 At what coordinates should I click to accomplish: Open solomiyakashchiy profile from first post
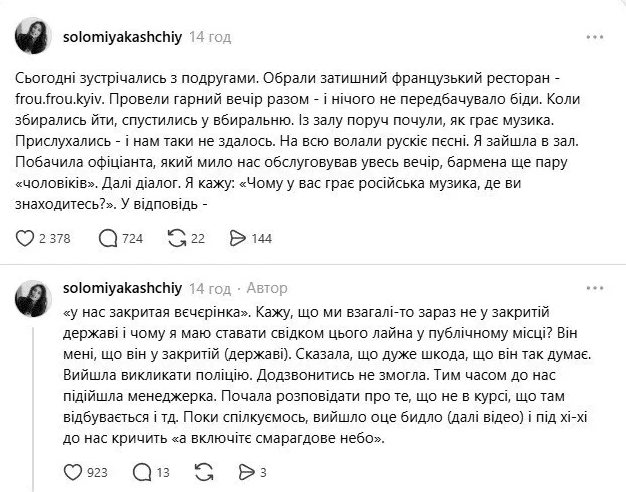click(123, 37)
